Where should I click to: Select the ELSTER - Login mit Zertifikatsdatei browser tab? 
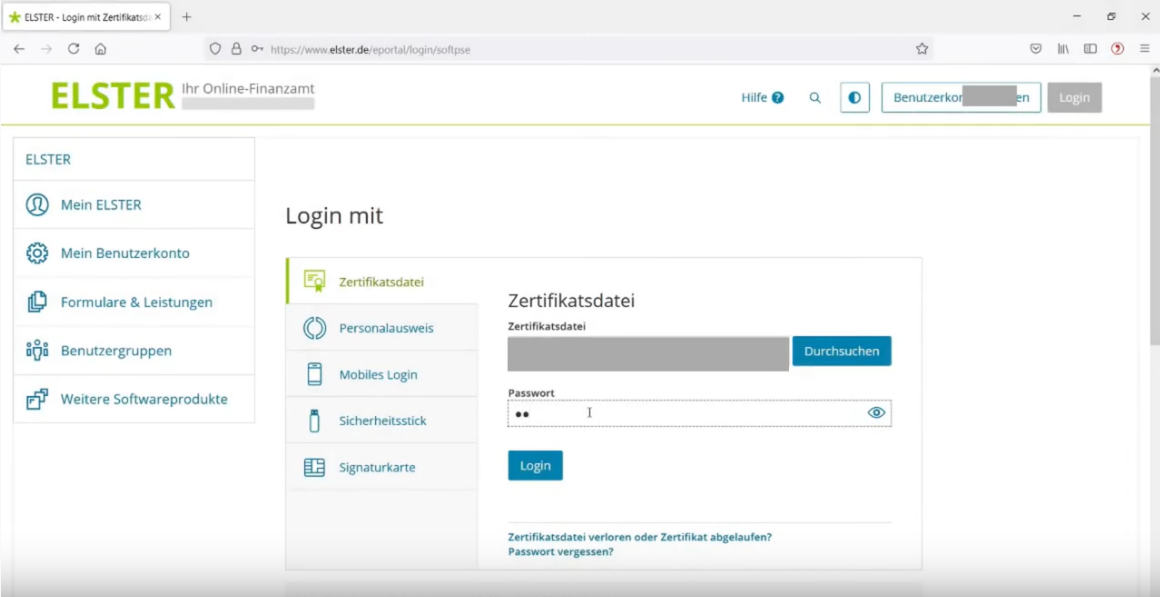coord(87,17)
